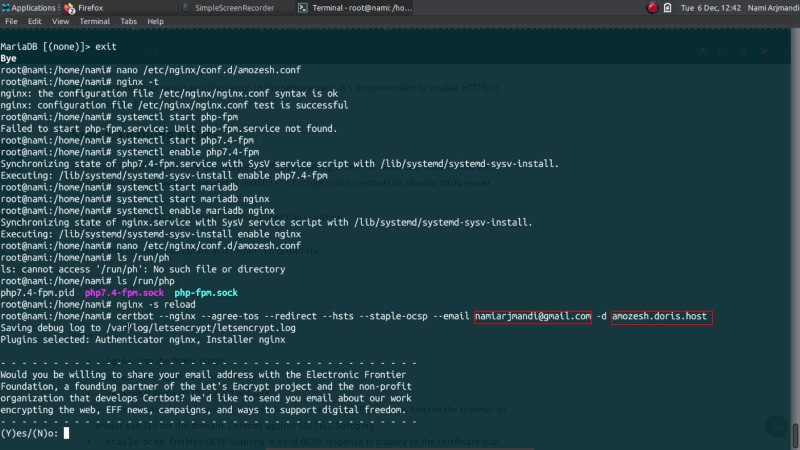This screenshot has height=450, width=800.
Task: Click the php-fpm.sock file name
Action: 206,293
